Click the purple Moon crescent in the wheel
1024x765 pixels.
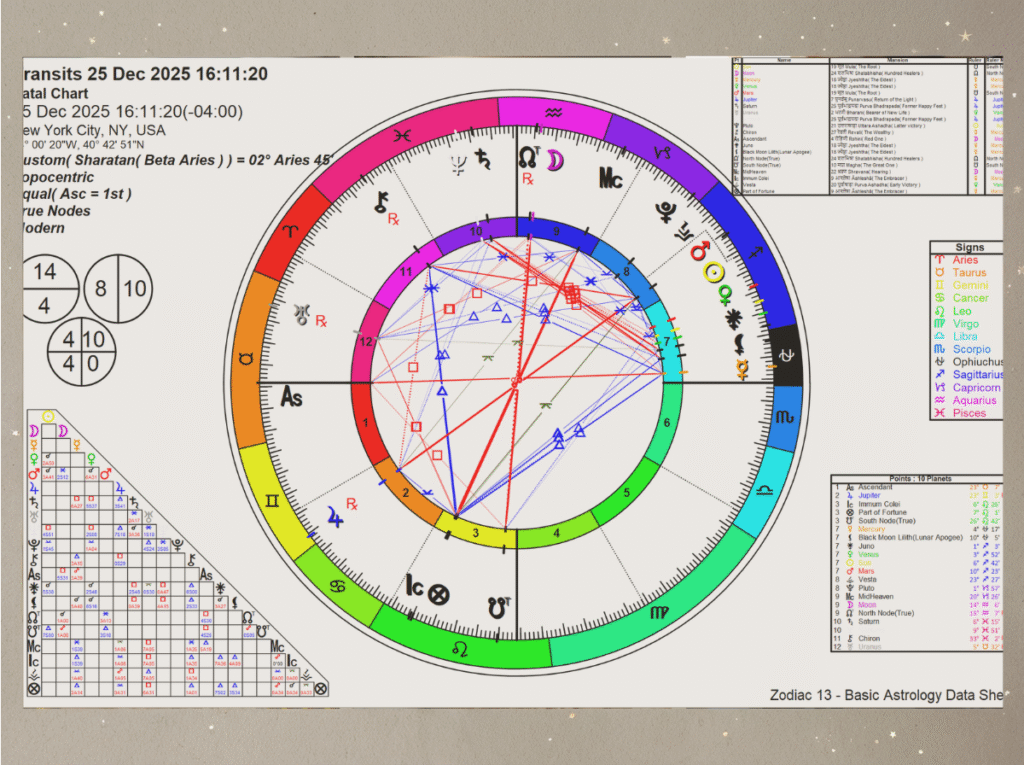click(554, 159)
